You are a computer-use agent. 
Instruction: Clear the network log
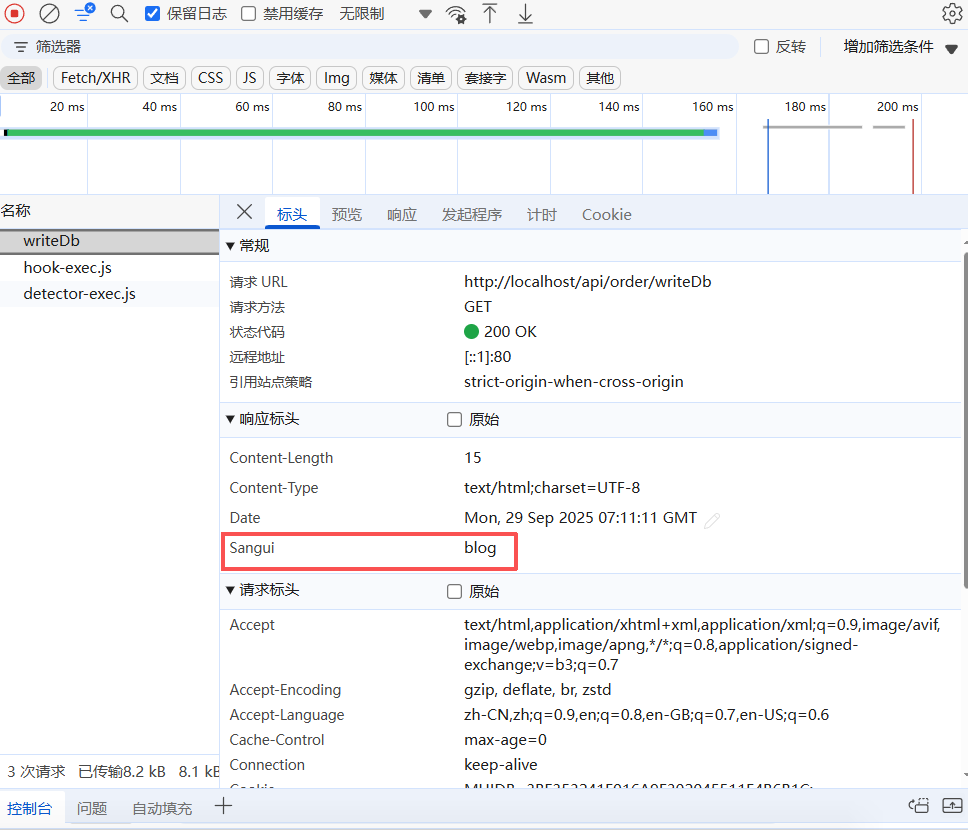[49, 14]
